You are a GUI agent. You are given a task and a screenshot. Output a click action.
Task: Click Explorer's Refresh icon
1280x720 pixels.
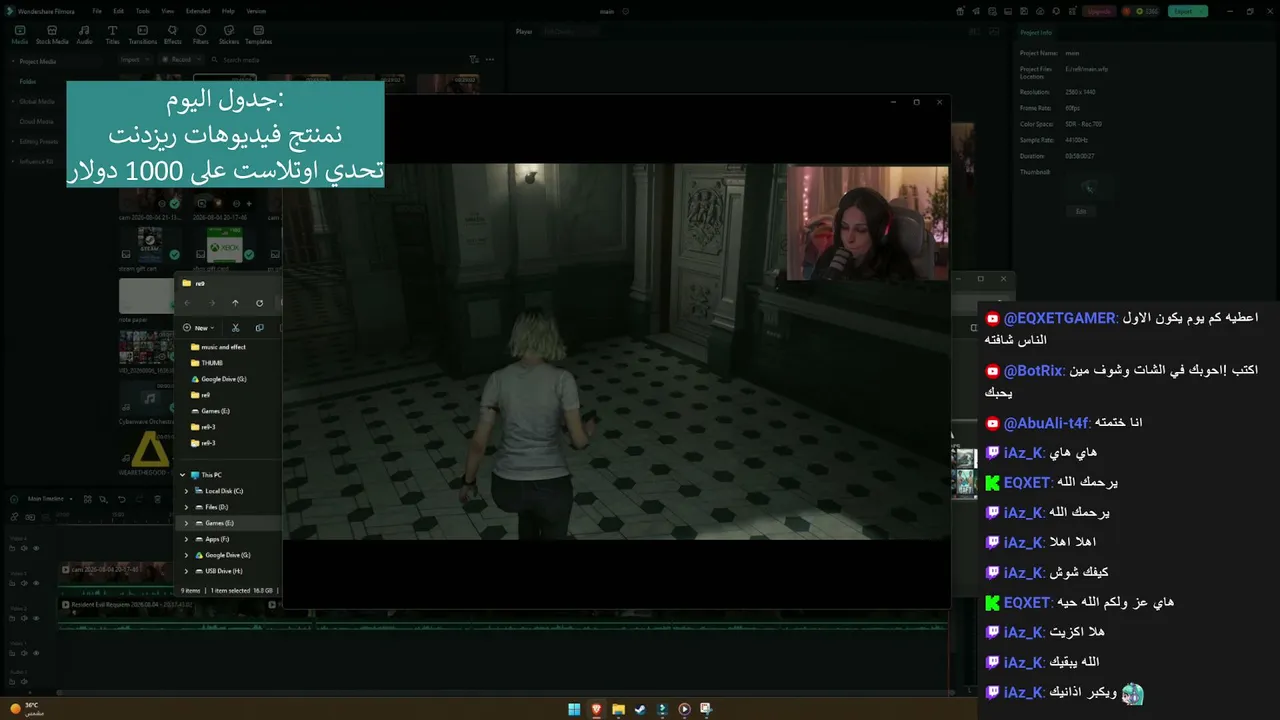(259, 303)
